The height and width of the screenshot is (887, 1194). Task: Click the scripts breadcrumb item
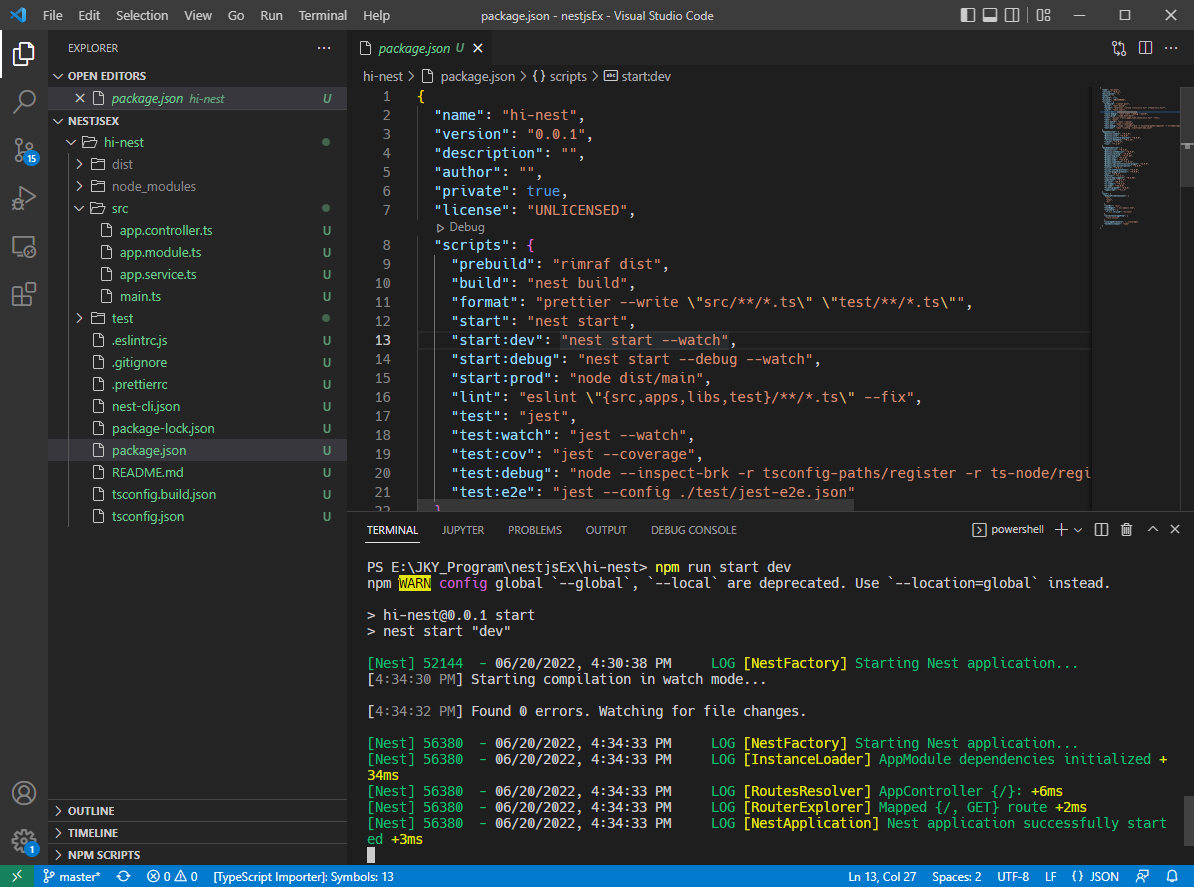pos(560,76)
